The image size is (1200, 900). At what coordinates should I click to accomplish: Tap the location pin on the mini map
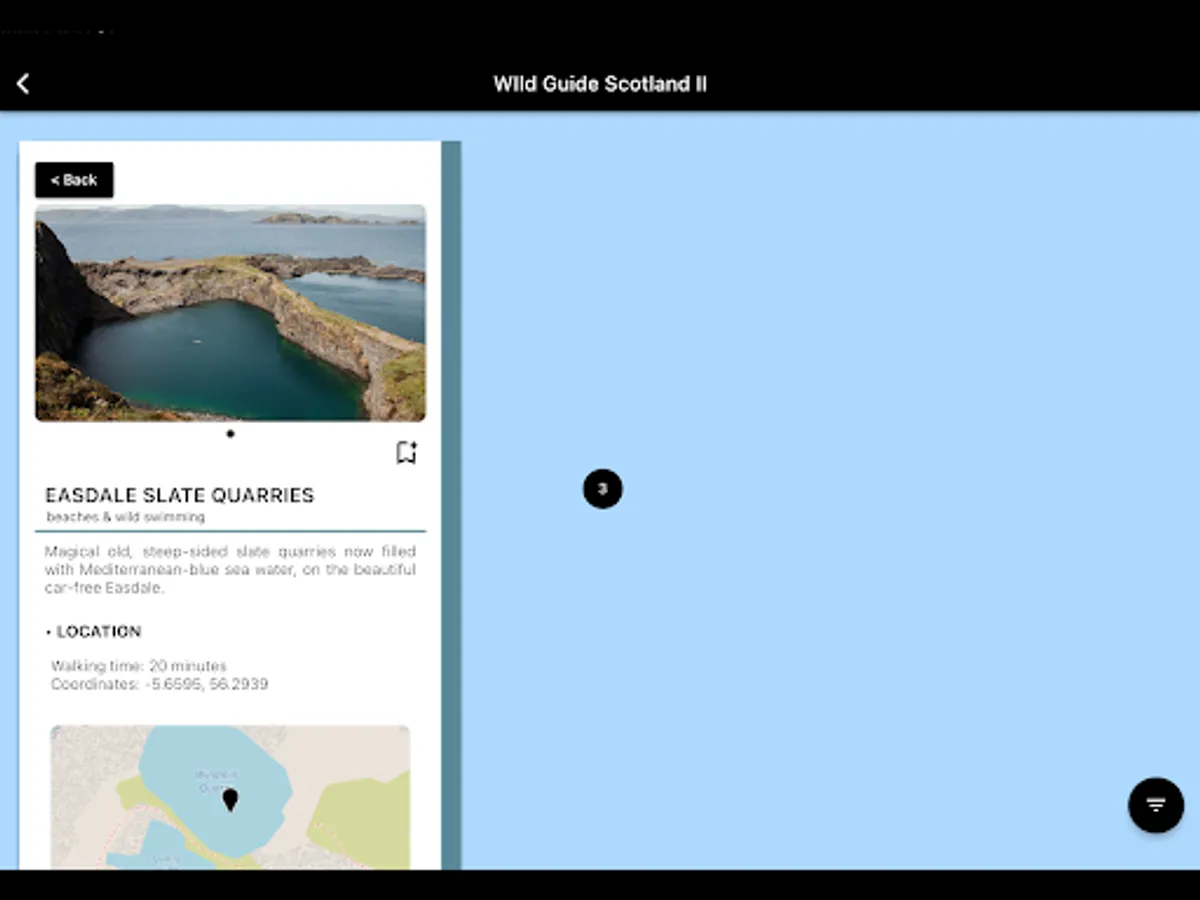click(230, 800)
